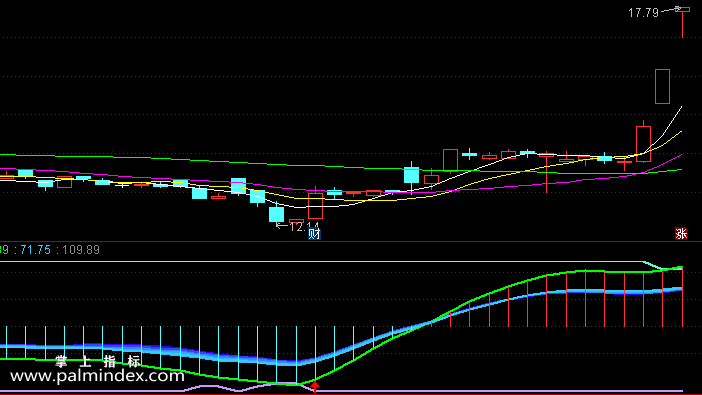
Task: Open the www.palmindex.com watermark link
Action: 97,376
